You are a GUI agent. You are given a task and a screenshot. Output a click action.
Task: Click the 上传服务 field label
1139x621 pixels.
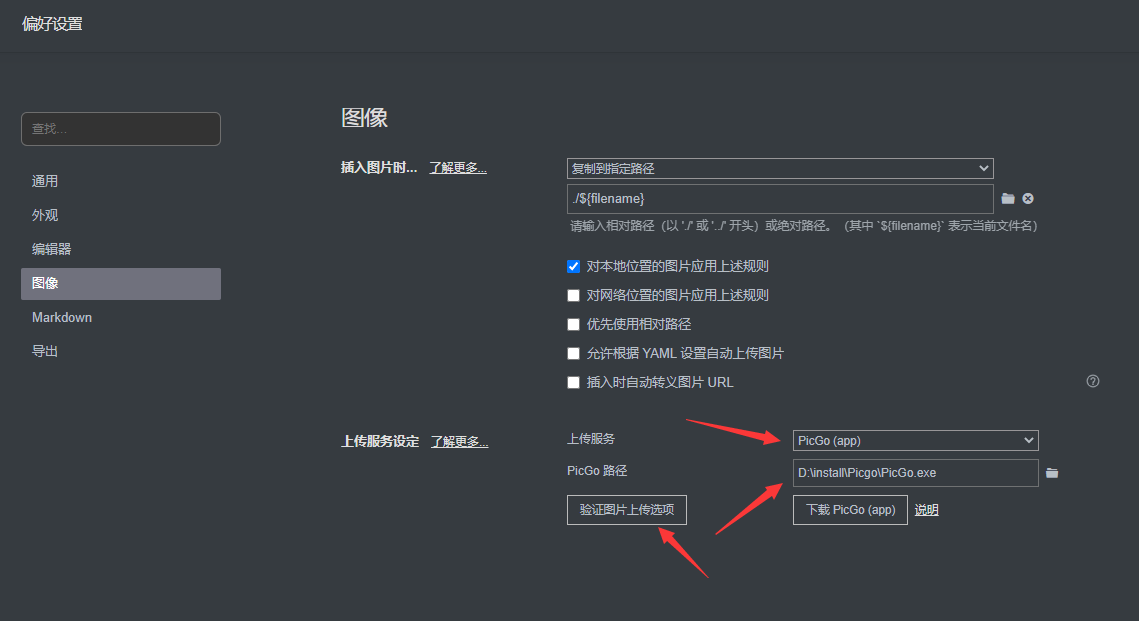[x=591, y=439]
